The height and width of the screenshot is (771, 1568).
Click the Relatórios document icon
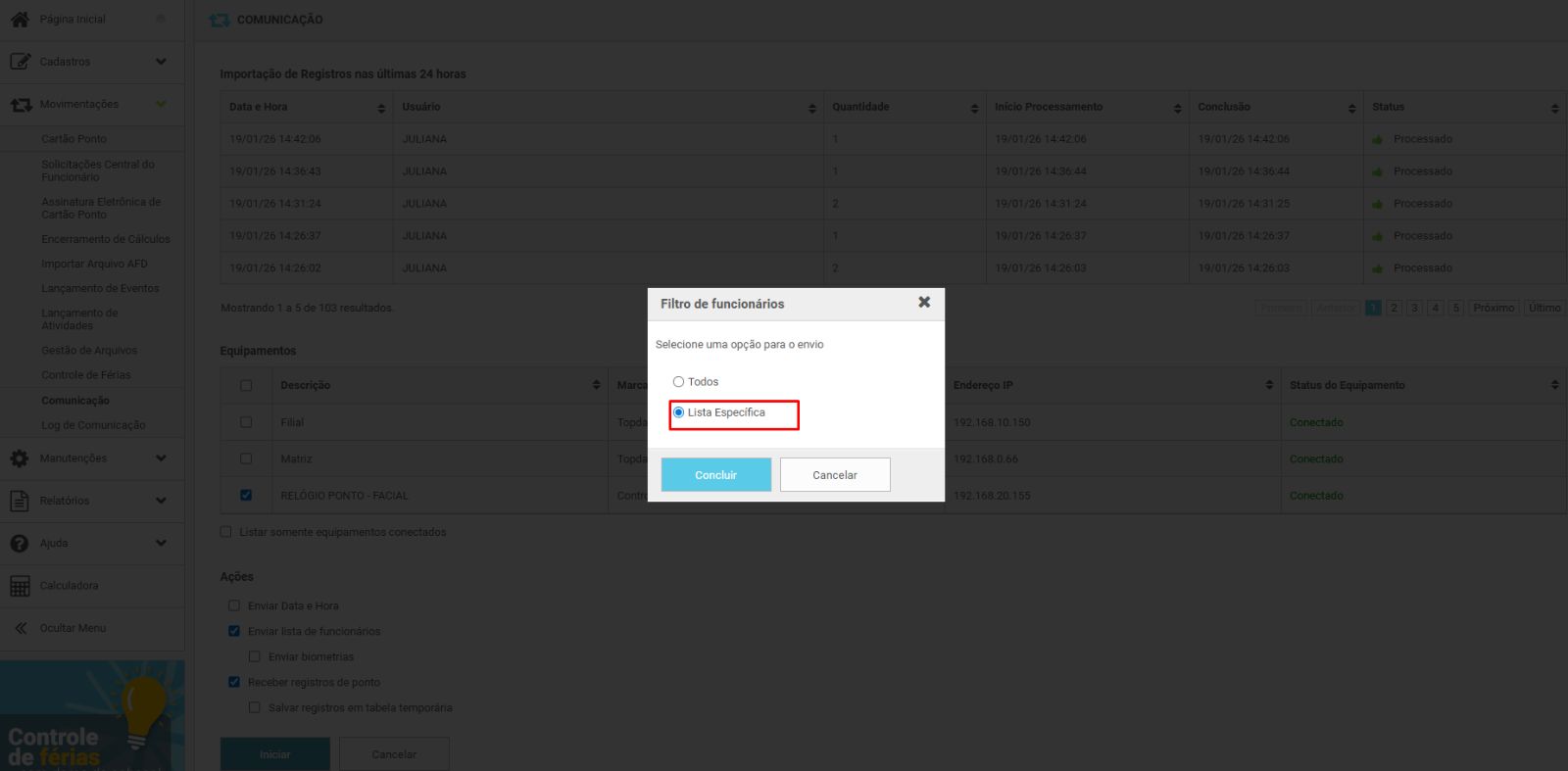(20, 501)
